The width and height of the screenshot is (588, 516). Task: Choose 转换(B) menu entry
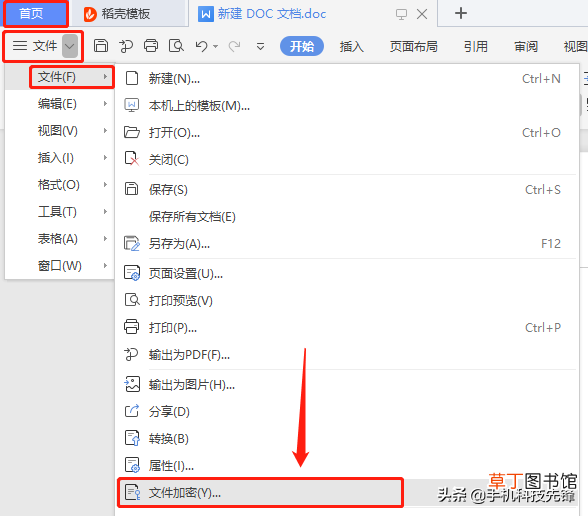347,438
